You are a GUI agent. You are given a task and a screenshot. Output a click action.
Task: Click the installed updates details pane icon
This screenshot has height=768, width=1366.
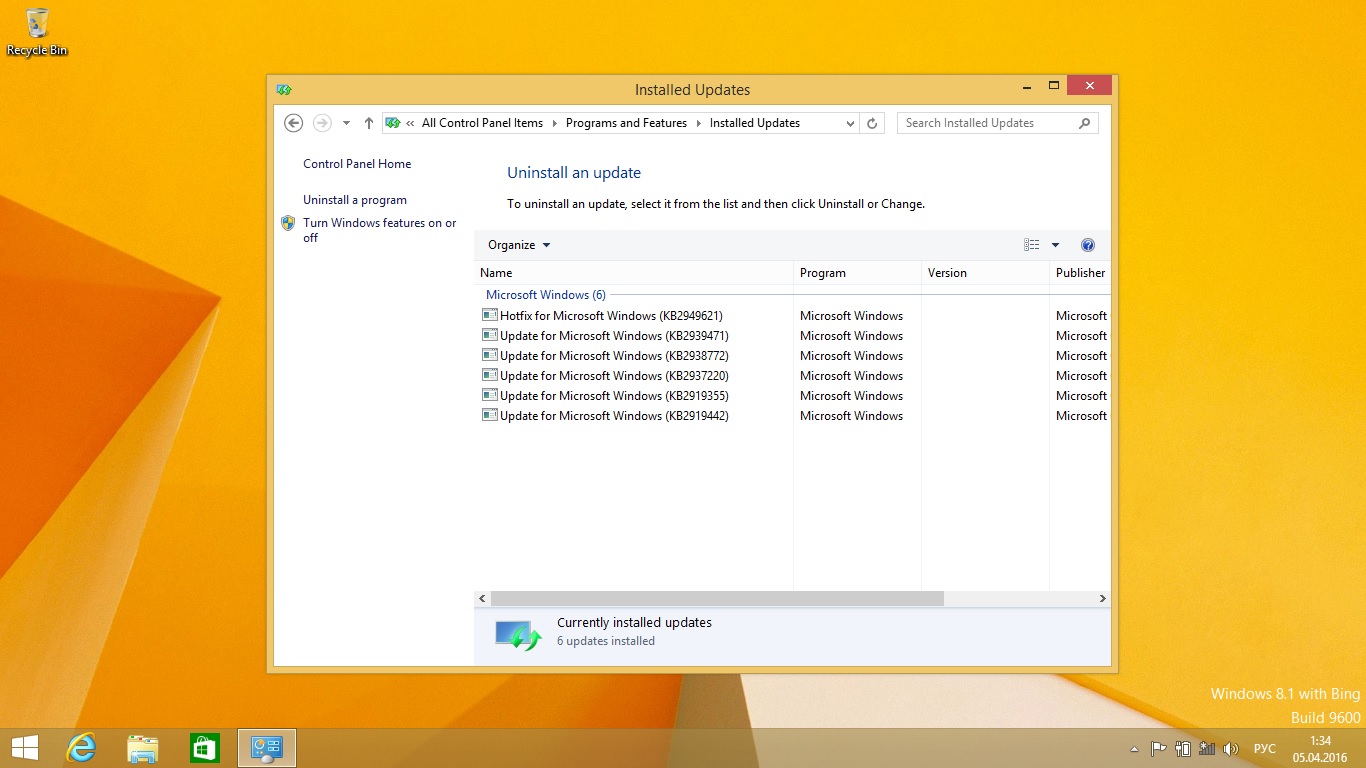point(518,635)
